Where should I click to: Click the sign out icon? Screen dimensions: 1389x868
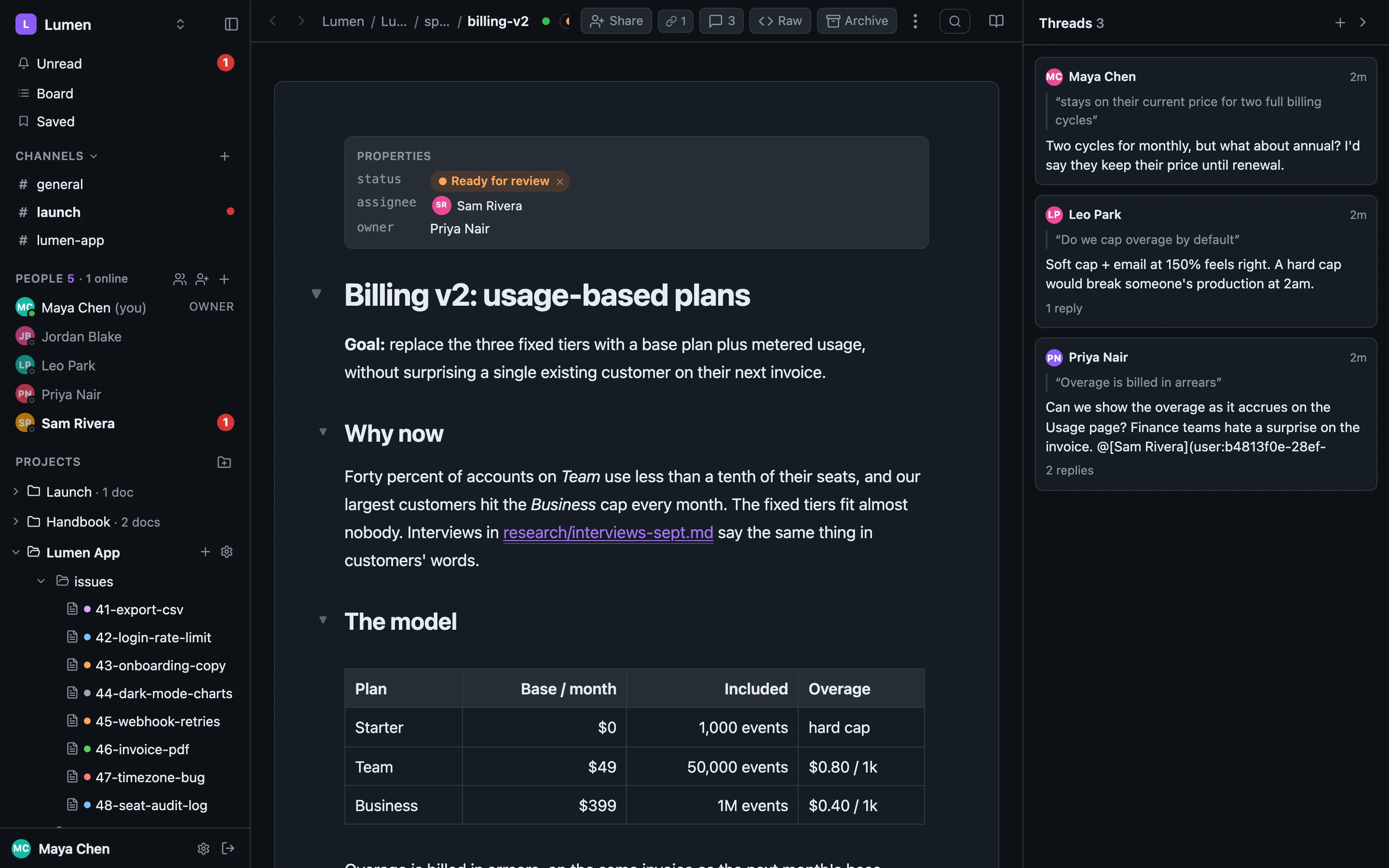point(228,849)
